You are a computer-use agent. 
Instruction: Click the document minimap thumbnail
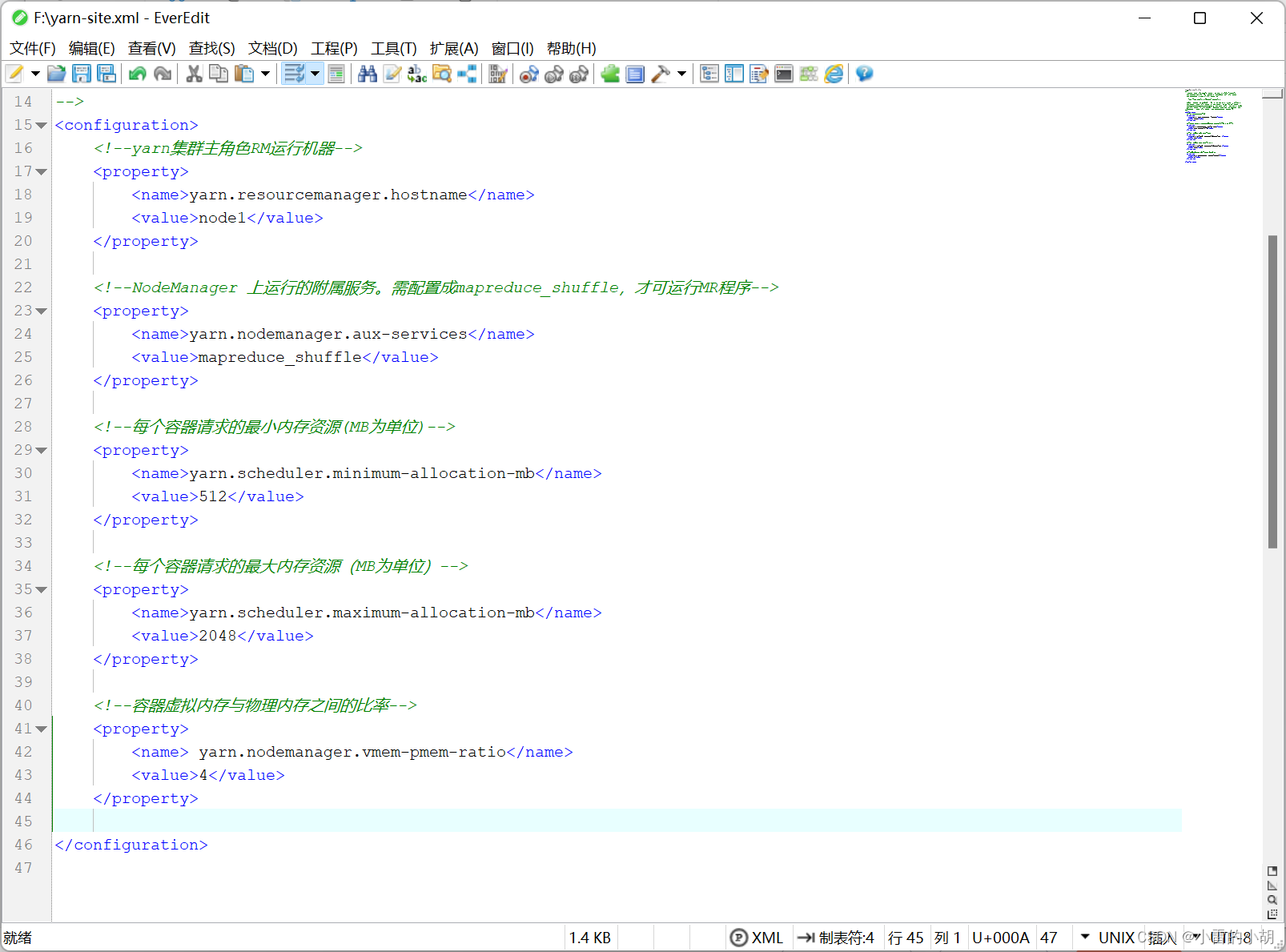coord(1214,127)
